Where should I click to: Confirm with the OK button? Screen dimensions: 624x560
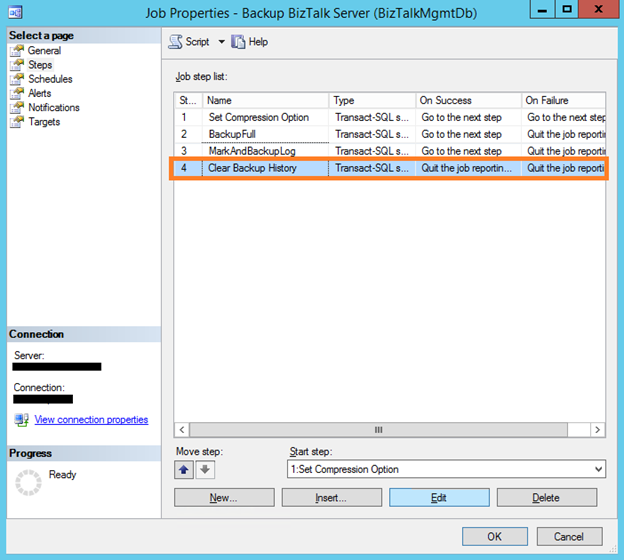pyautogui.click(x=495, y=537)
